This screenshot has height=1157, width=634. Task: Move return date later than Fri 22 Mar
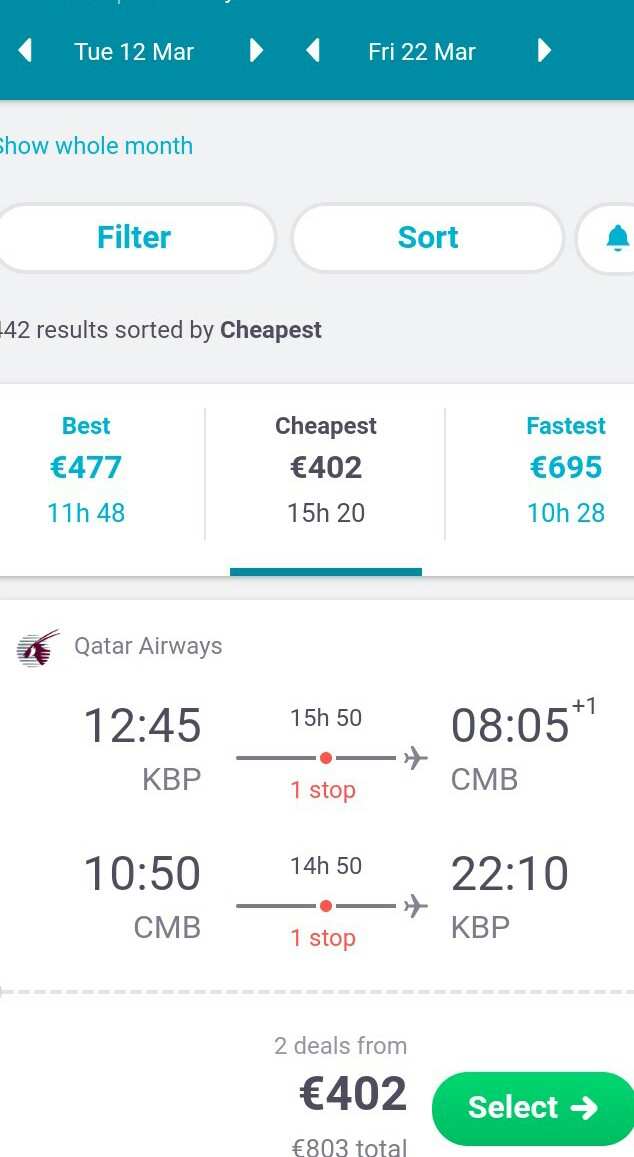tap(544, 51)
